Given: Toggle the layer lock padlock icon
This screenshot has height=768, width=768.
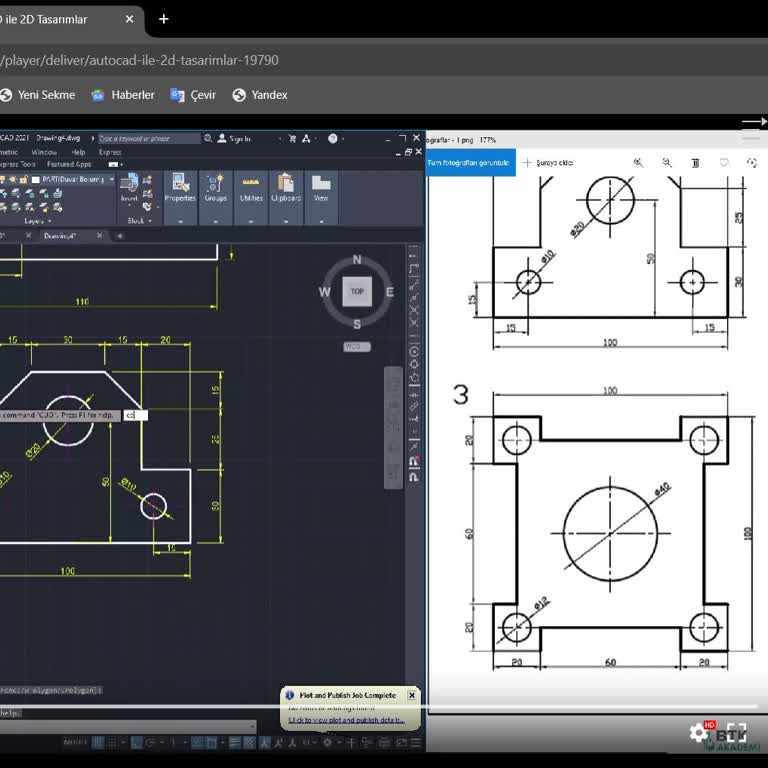Looking at the screenshot, I should [24, 180].
